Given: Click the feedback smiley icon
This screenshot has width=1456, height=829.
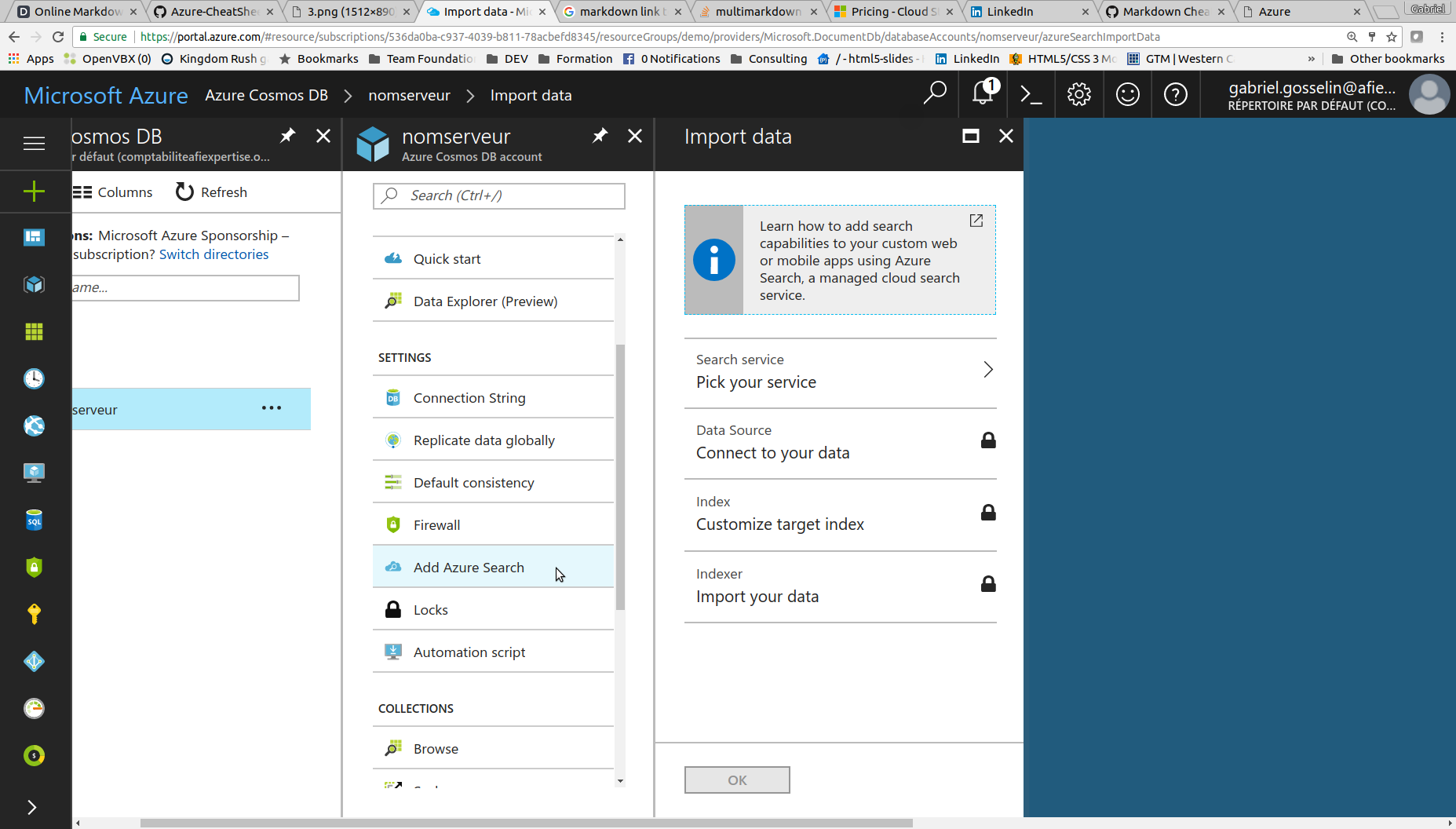Looking at the screenshot, I should [x=1127, y=94].
